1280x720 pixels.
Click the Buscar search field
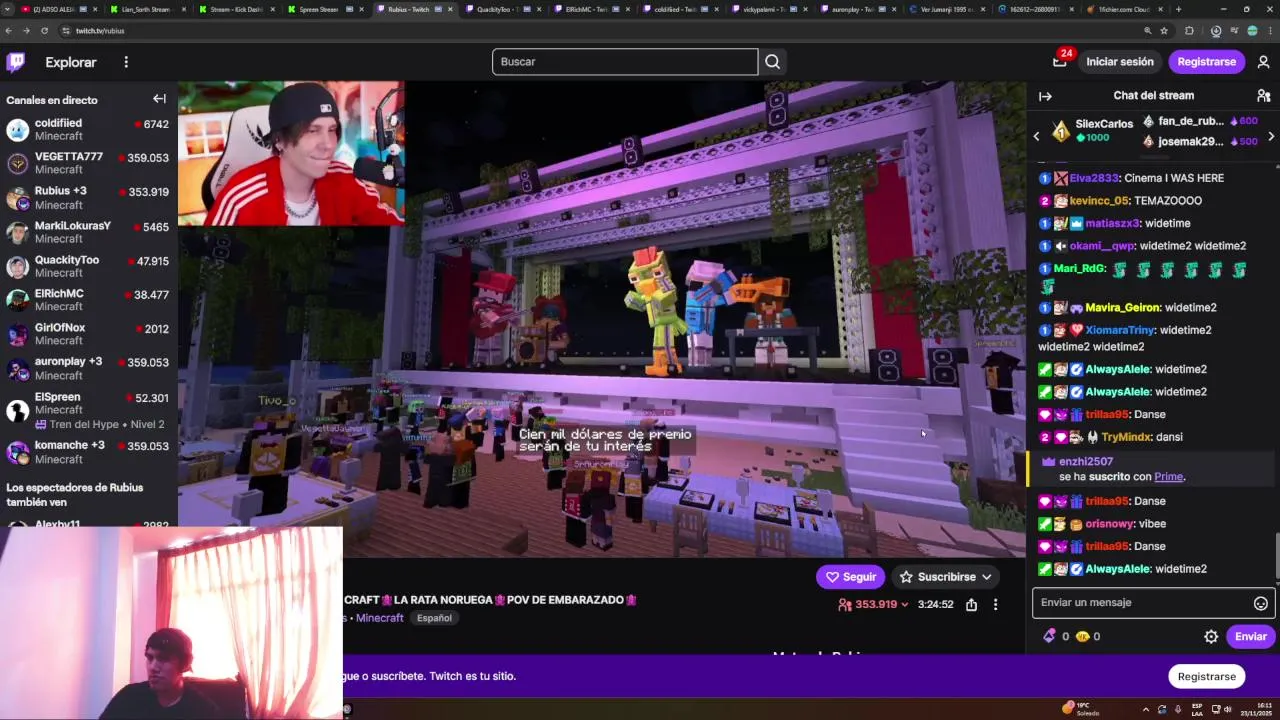click(x=625, y=62)
